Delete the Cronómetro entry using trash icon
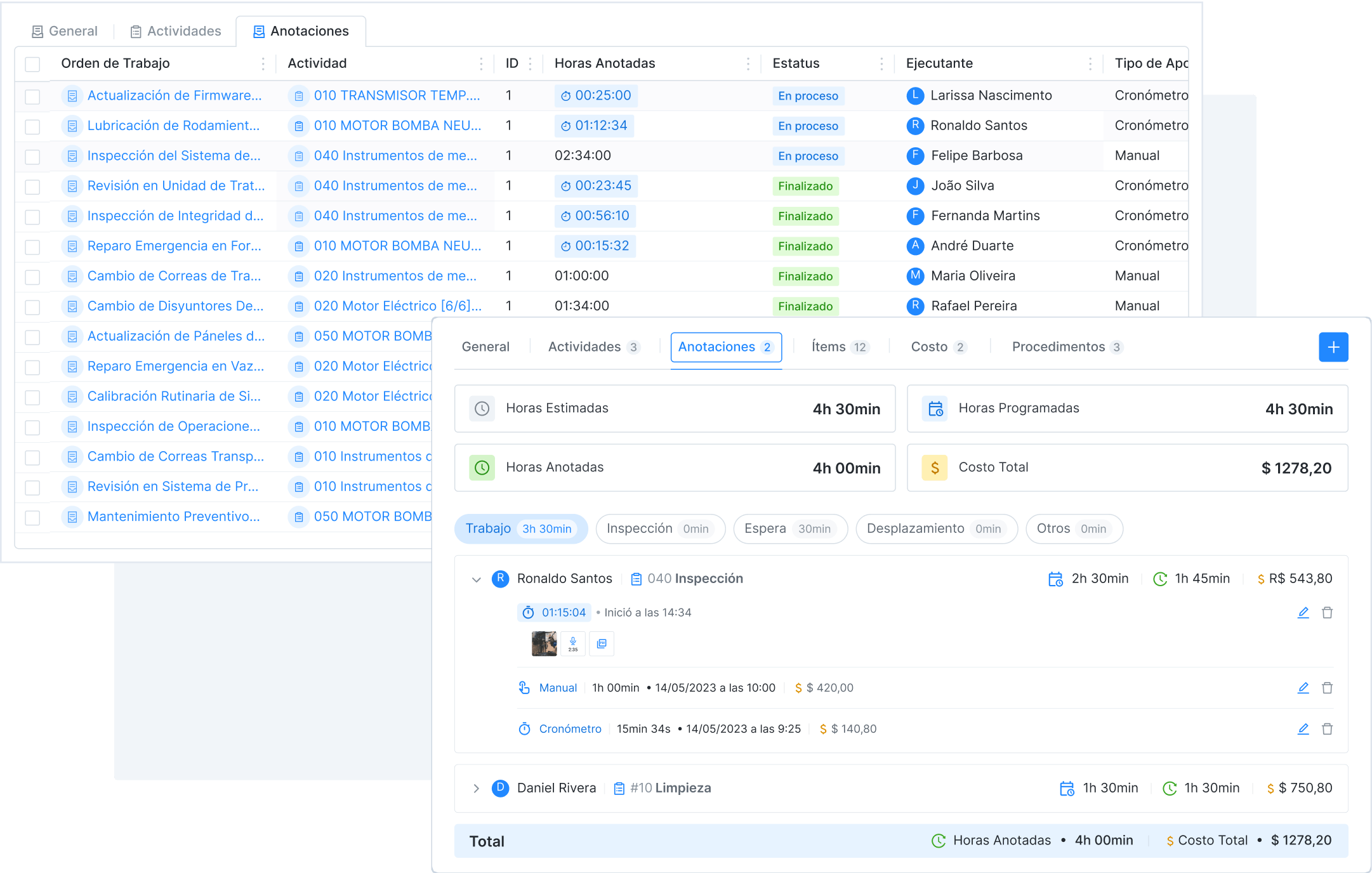Image resolution: width=1372 pixels, height=873 pixels. 1327,728
